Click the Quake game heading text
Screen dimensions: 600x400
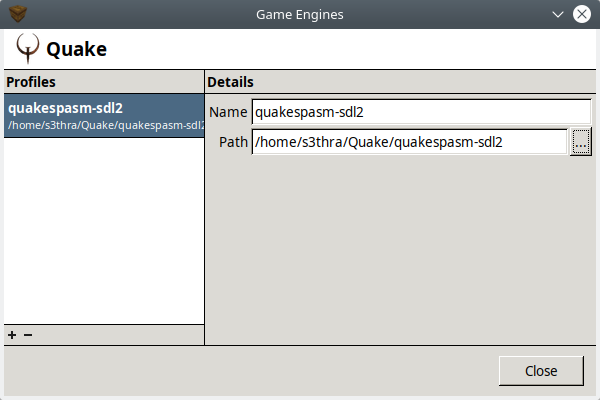point(77,49)
